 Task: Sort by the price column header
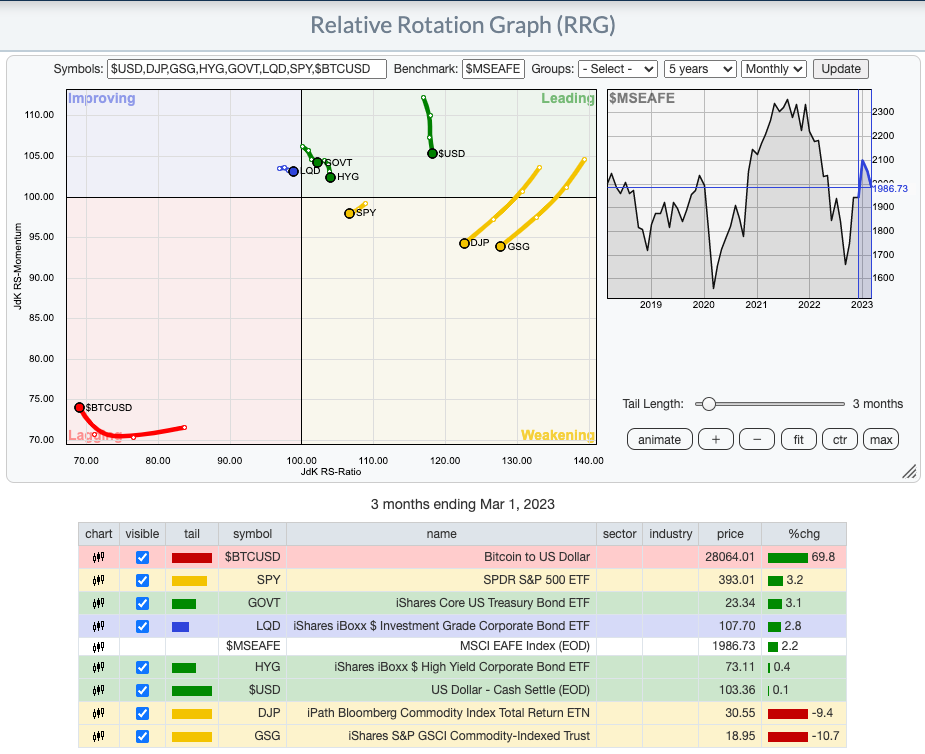[x=730, y=534]
